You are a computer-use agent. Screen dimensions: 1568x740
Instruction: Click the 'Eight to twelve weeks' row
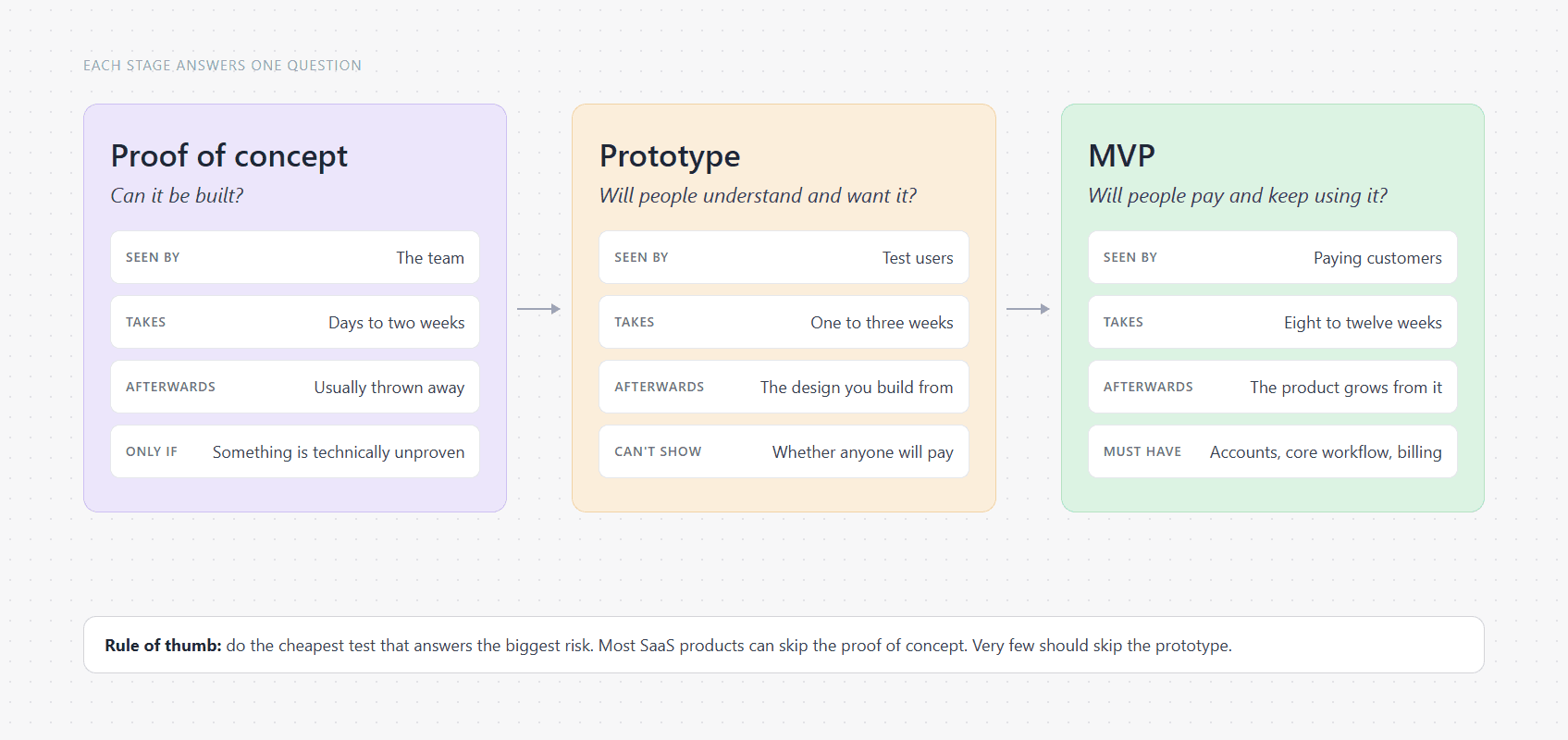click(x=1273, y=322)
